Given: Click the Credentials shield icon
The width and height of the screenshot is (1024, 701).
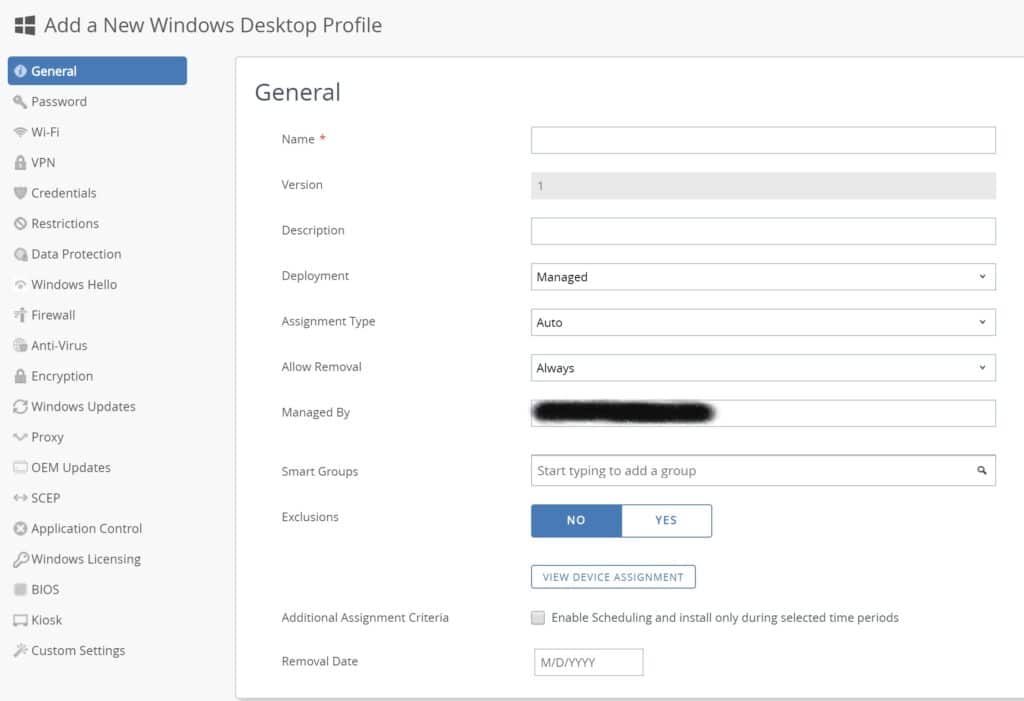Looking at the screenshot, I should tap(20, 193).
